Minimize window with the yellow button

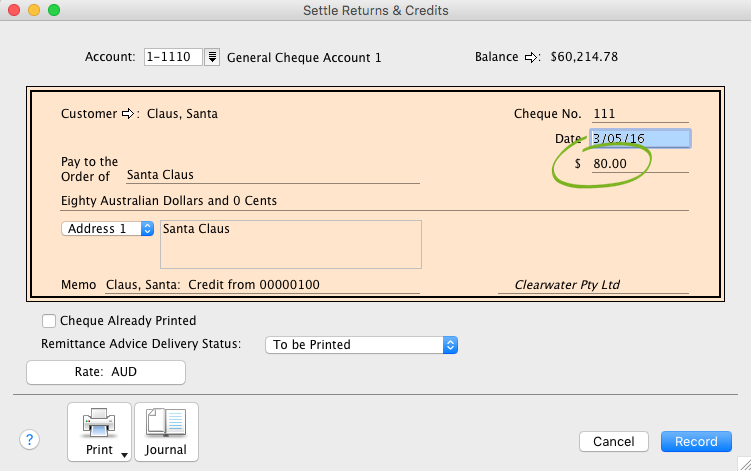(x=34, y=10)
